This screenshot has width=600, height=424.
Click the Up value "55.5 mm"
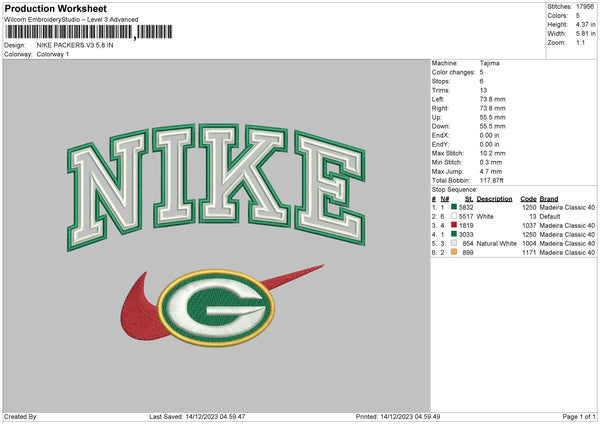pos(492,117)
